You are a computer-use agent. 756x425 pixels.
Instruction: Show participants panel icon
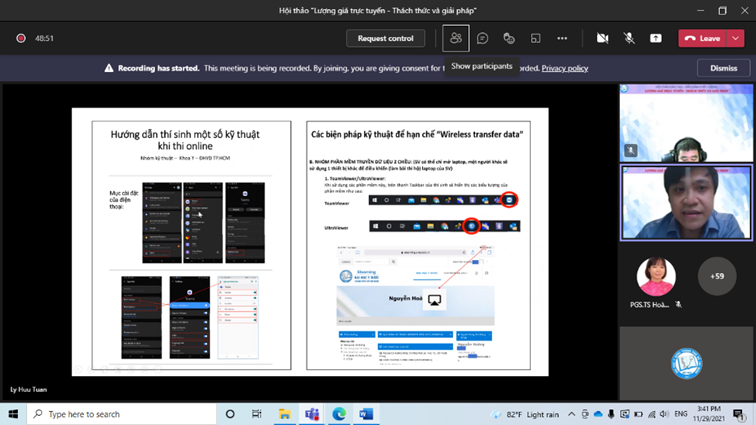point(456,38)
